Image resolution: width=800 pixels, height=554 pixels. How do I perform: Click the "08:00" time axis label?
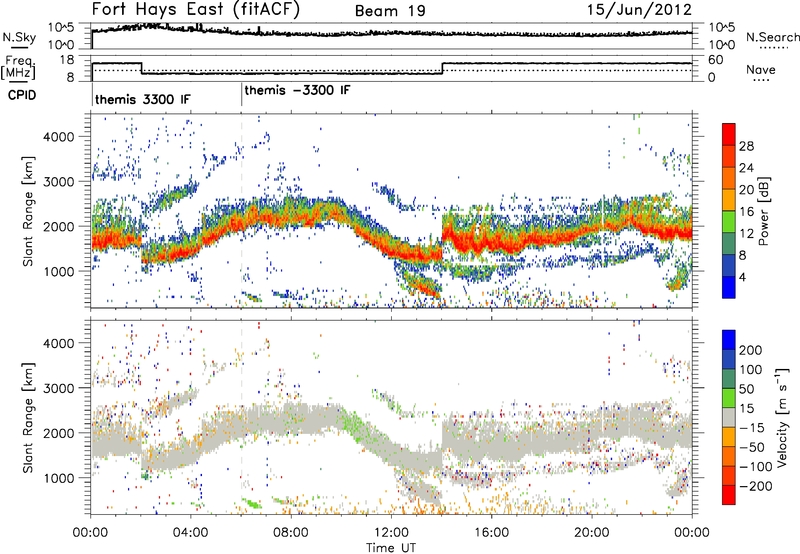[x=291, y=533]
